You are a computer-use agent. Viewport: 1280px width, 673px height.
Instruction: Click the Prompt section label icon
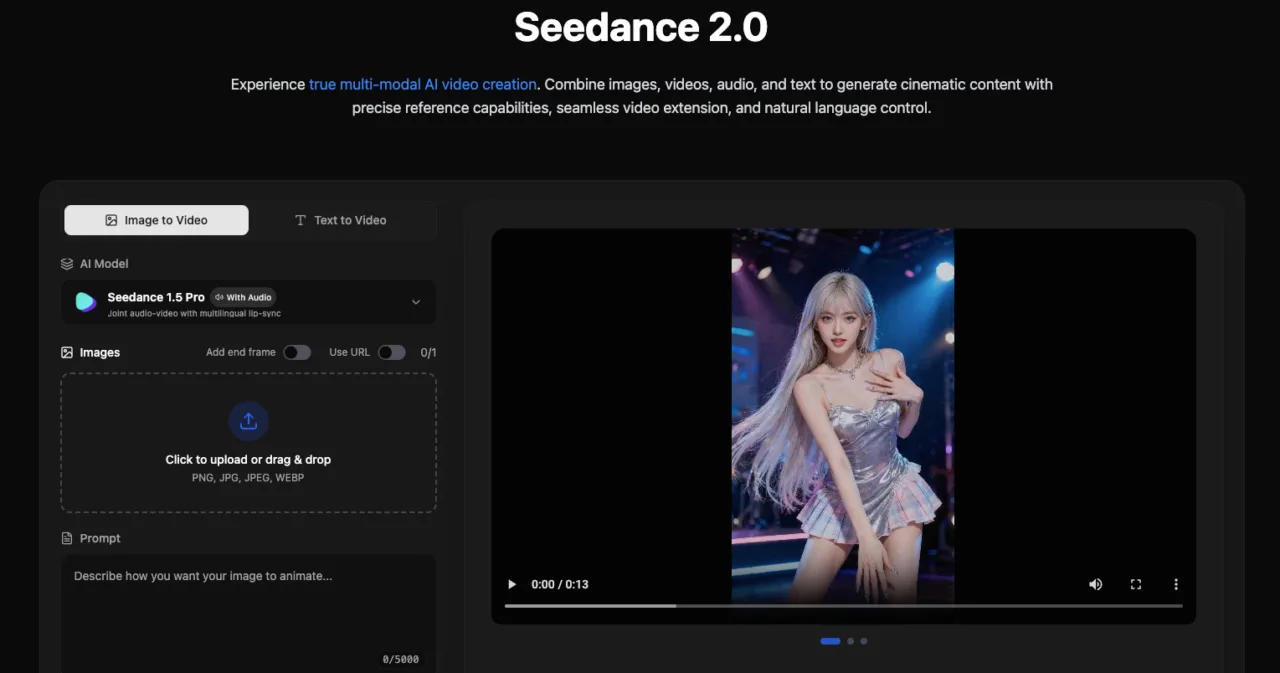pyautogui.click(x=66, y=537)
